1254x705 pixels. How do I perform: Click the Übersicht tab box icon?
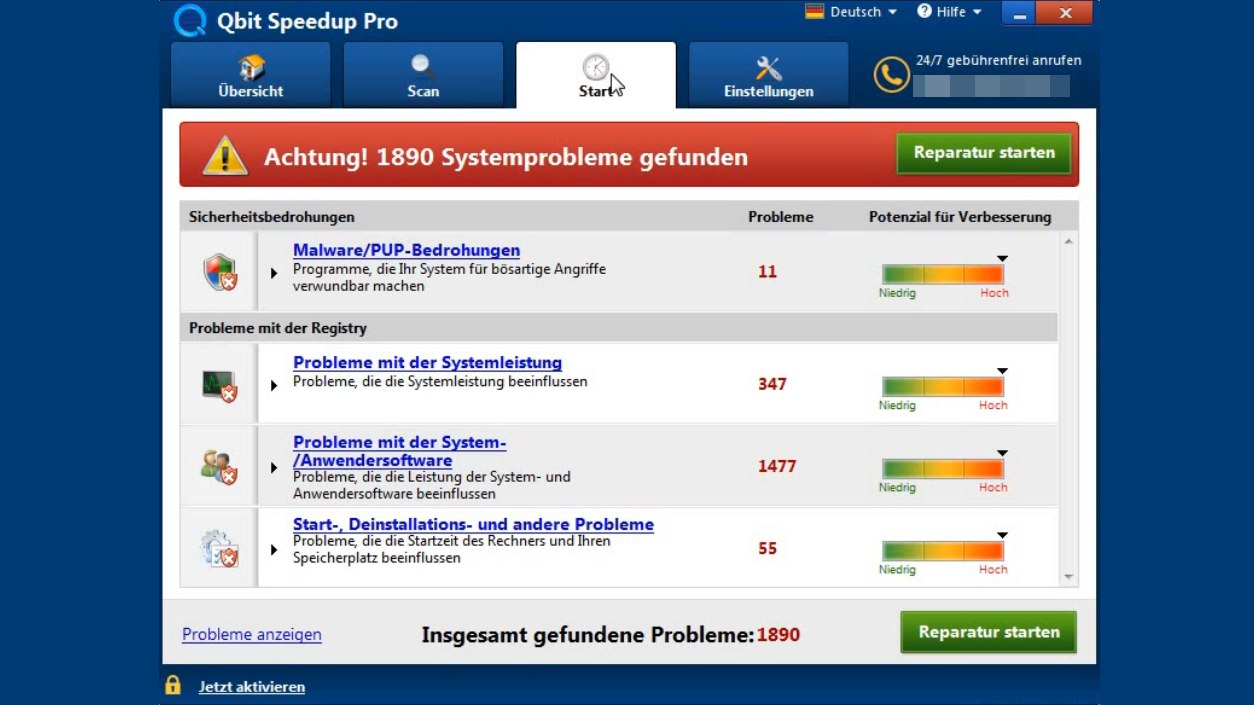251,67
